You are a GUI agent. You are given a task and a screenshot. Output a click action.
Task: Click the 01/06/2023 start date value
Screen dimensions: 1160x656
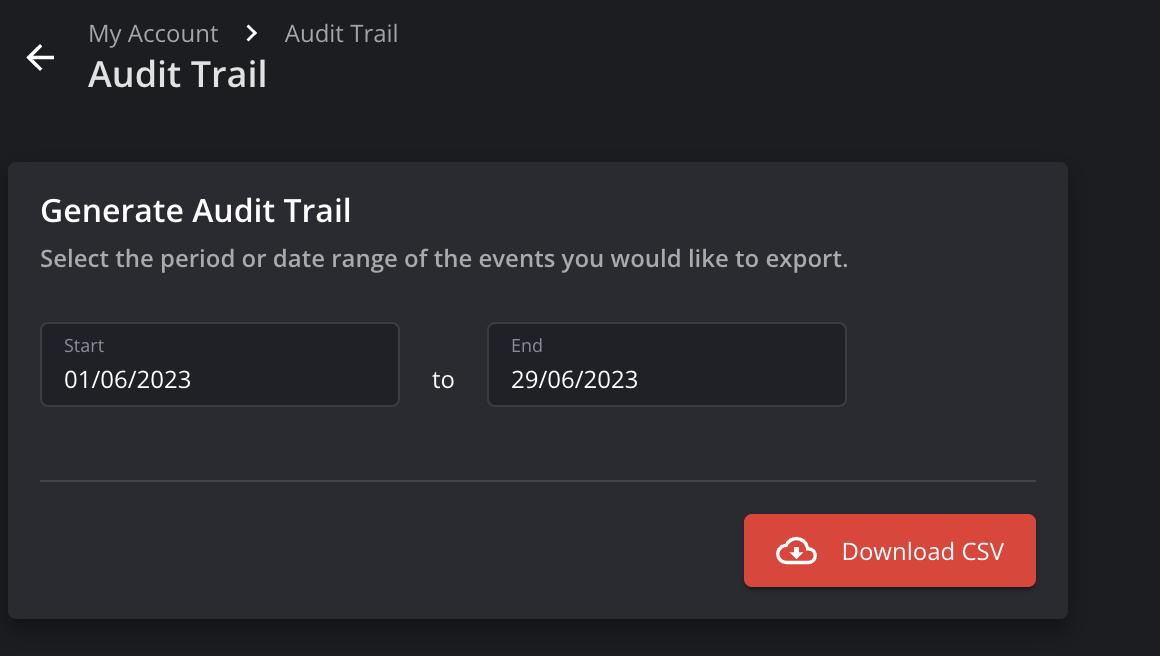point(128,380)
